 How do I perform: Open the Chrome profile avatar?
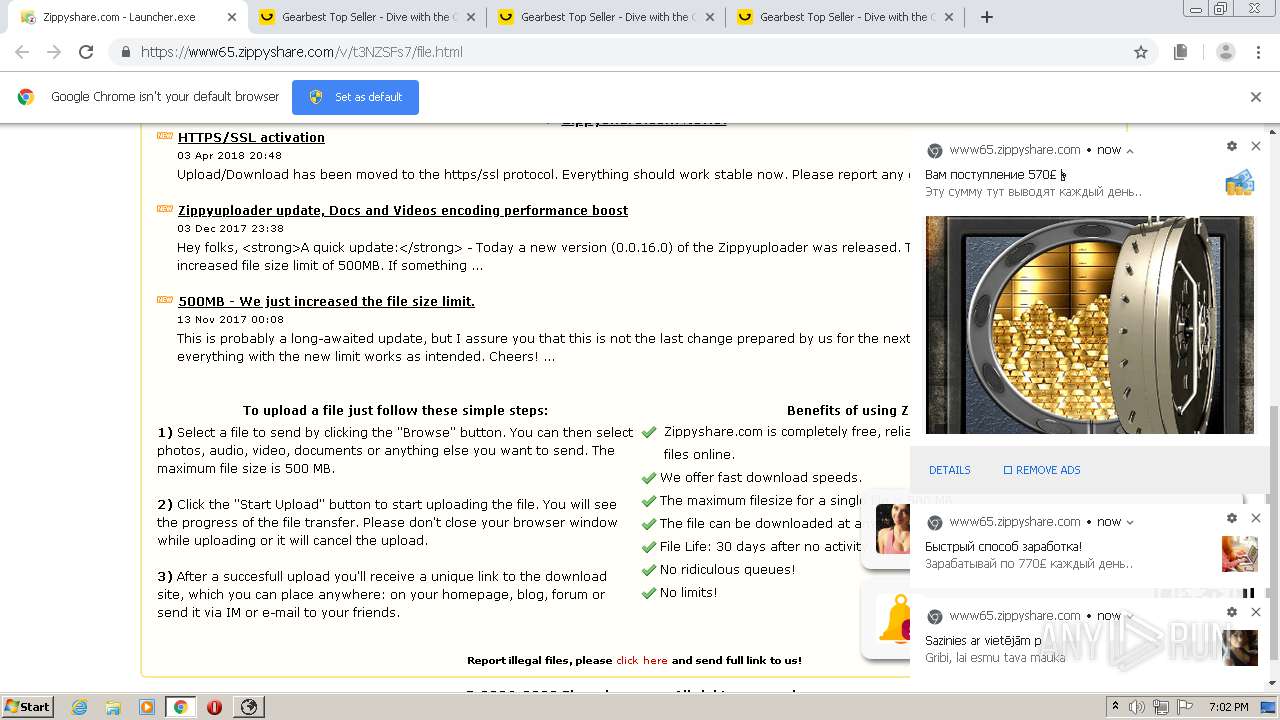coord(1225,52)
